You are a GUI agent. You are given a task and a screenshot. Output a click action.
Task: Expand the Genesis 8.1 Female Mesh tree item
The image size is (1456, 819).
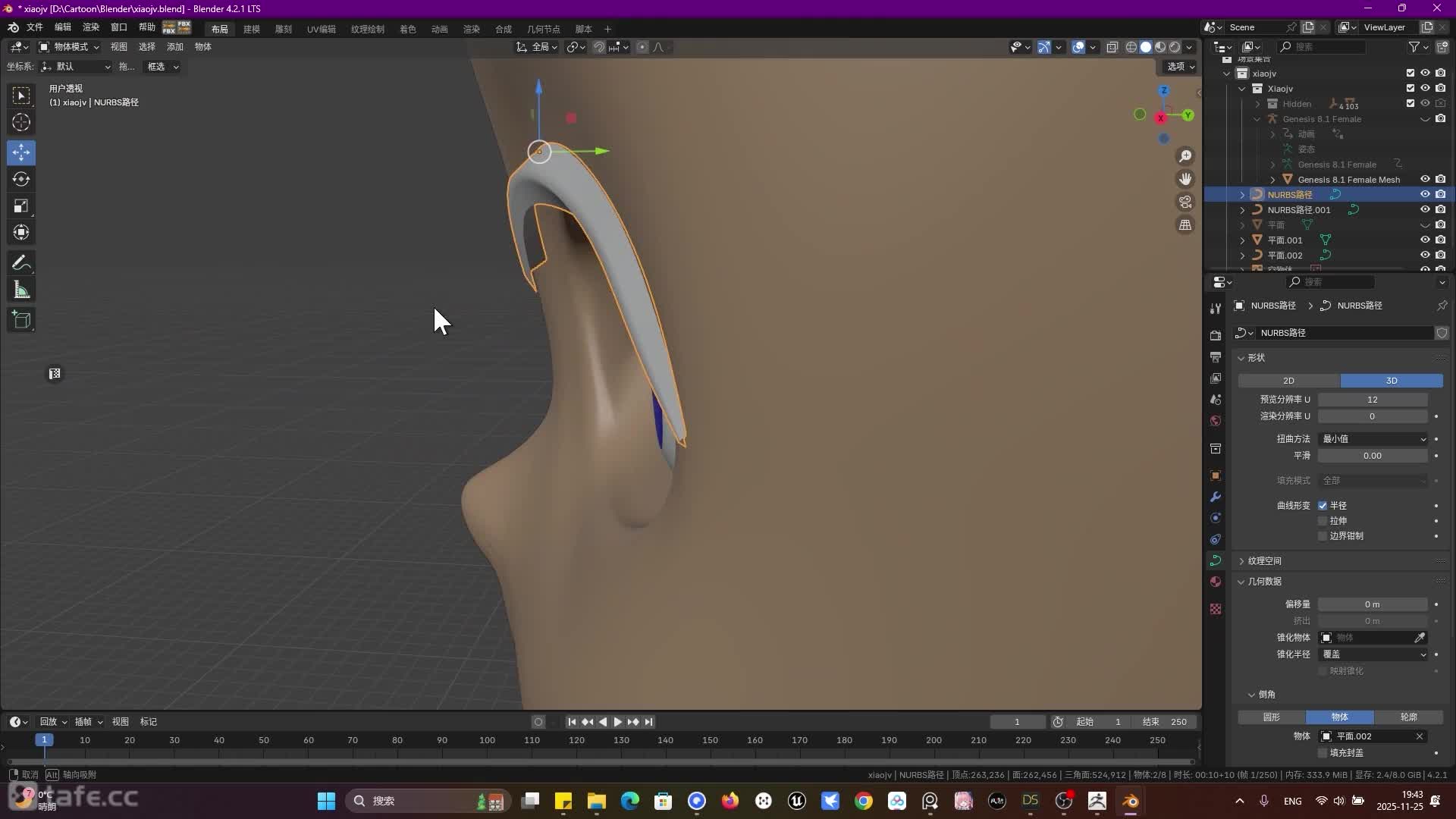pyautogui.click(x=1272, y=180)
